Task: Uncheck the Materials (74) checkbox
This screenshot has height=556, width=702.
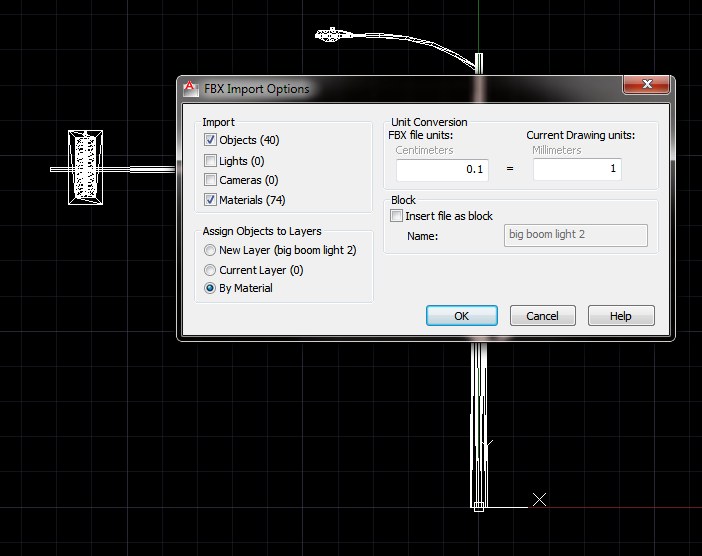Action: [x=210, y=199]
